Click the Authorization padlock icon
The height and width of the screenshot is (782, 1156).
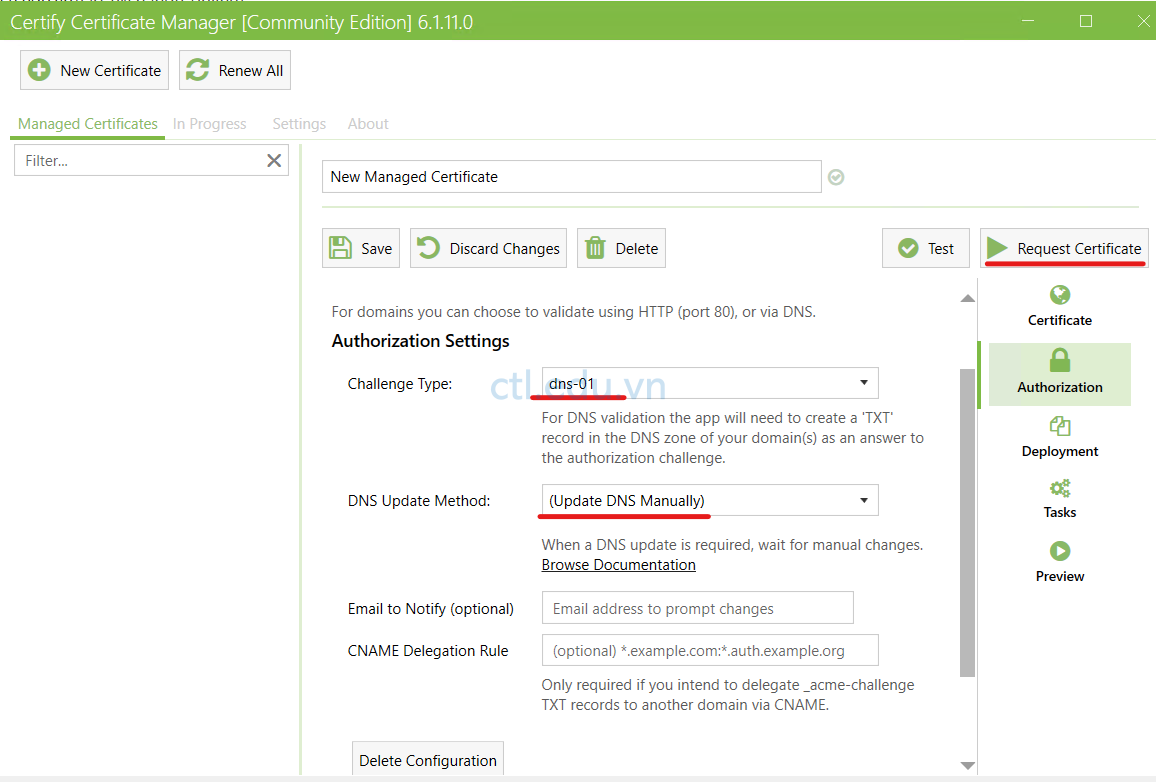coord(1059,362)
